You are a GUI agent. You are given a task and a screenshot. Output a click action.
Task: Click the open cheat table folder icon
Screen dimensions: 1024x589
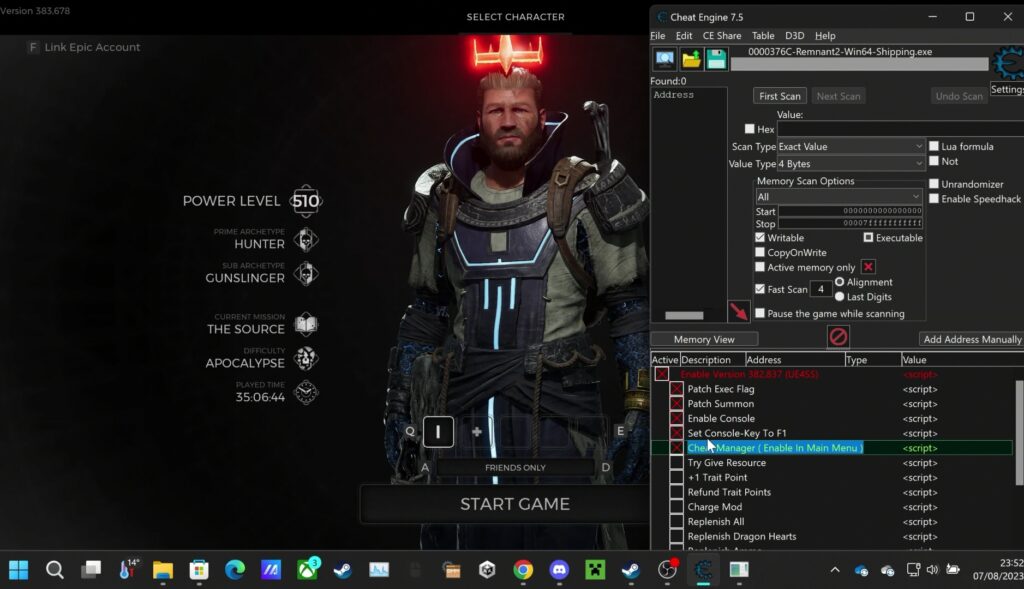(x=691, y=59)
